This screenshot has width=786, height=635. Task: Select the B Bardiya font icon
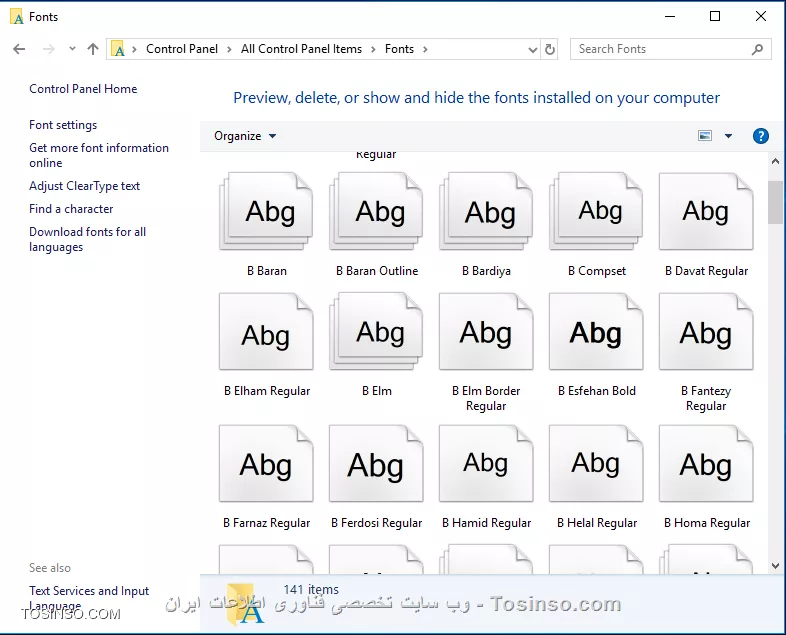click(486, 211)
